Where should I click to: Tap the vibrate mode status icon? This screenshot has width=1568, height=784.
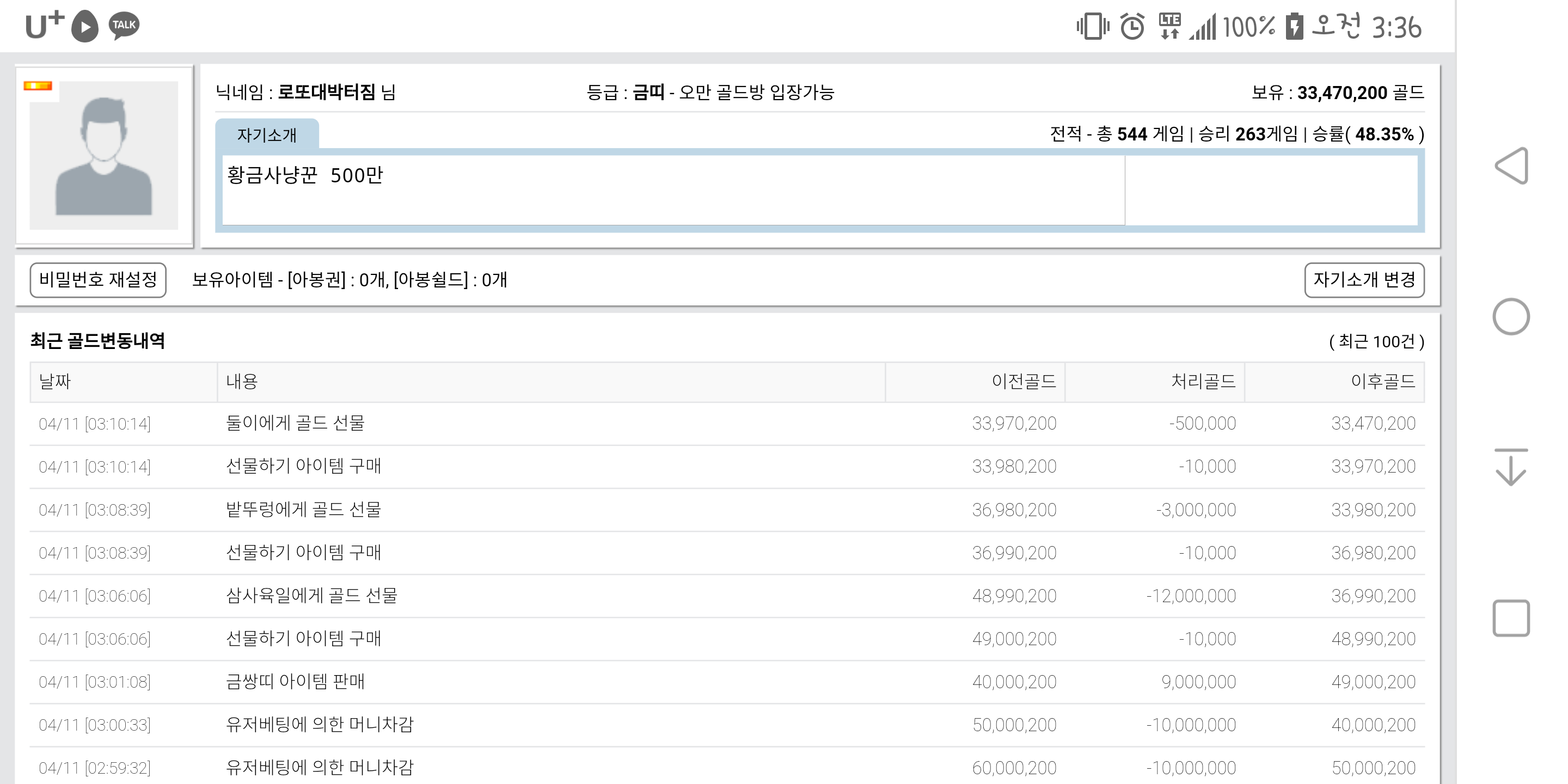(1093, 27)
